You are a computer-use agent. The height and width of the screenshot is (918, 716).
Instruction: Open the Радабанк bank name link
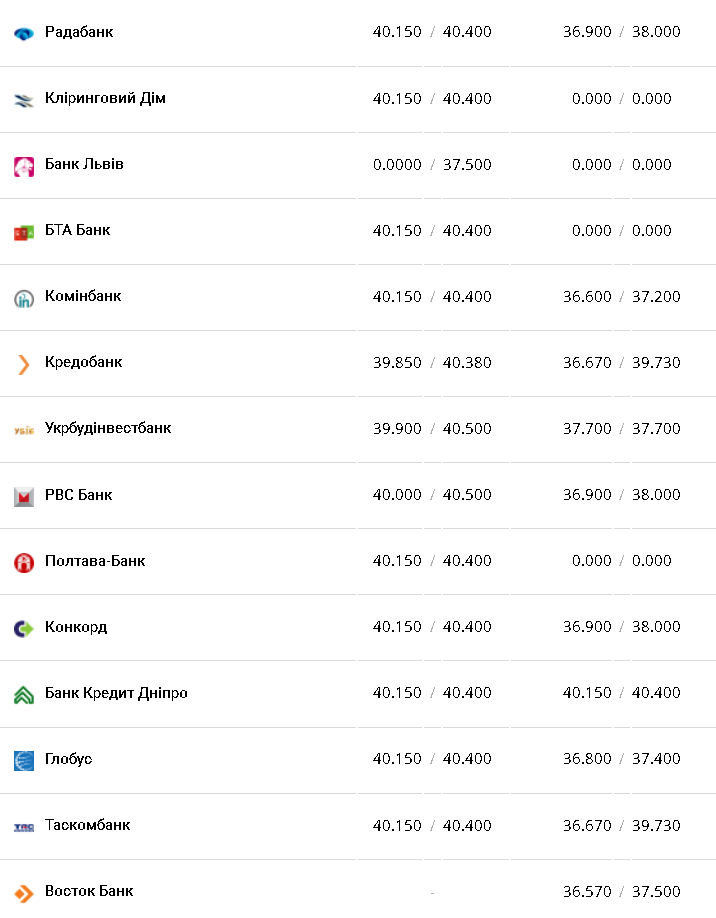coord(79,32)
